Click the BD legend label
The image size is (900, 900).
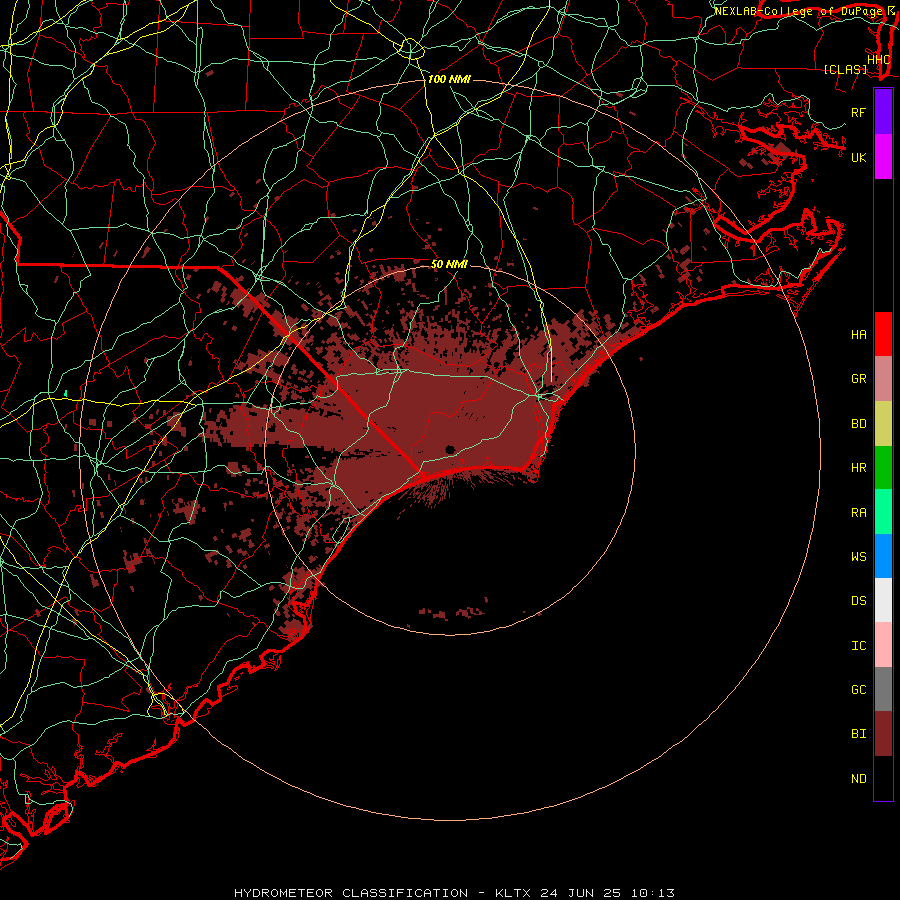[858, 424]
